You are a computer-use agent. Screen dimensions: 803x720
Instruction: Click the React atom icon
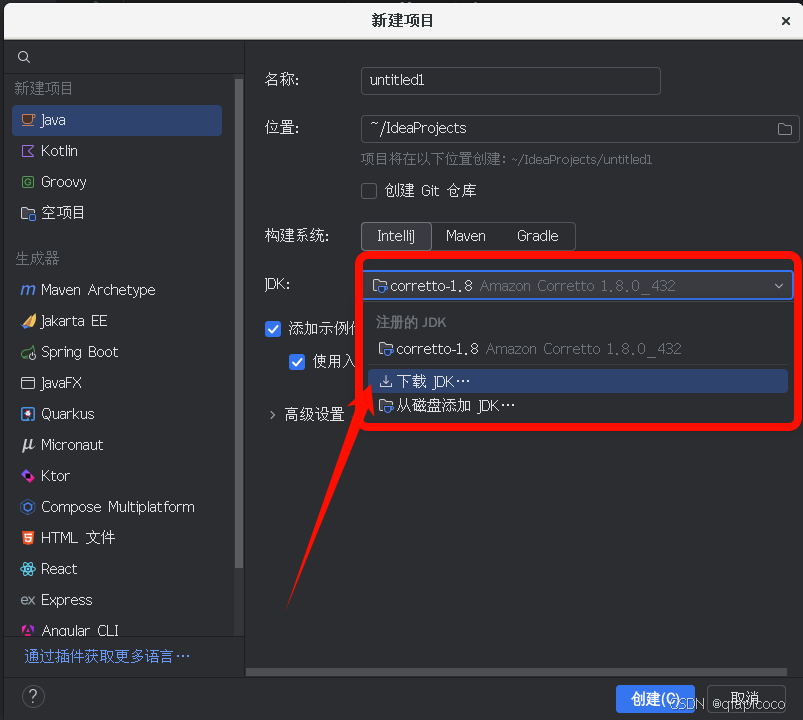(28, 569)
